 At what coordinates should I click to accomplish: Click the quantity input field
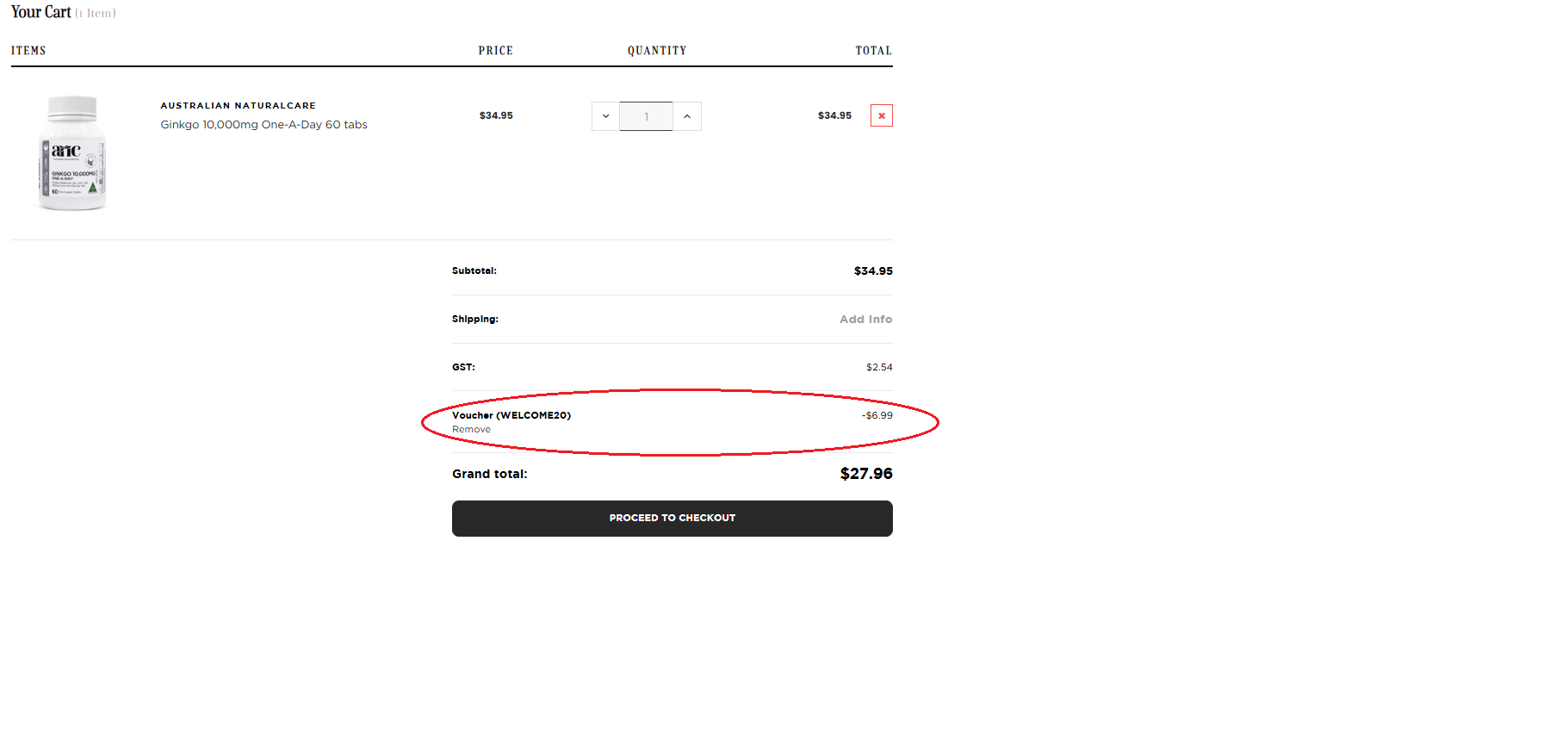pyautogui.click(x=646, y=115)
